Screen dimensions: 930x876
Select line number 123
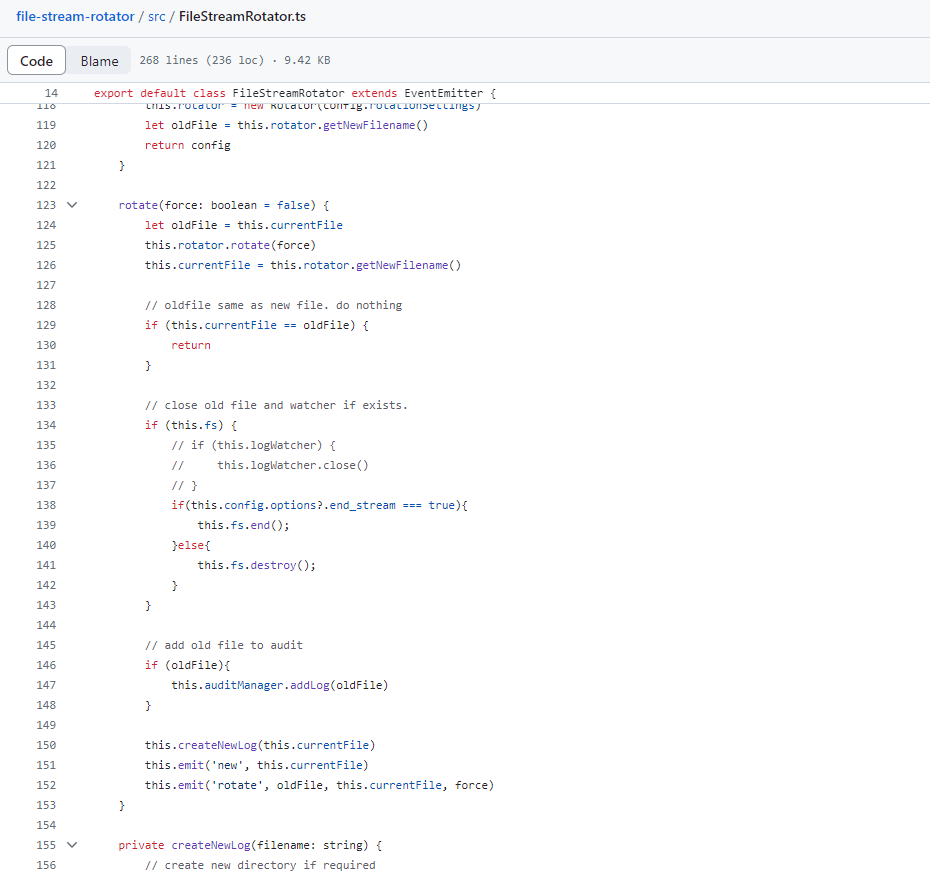coord(45,205)
